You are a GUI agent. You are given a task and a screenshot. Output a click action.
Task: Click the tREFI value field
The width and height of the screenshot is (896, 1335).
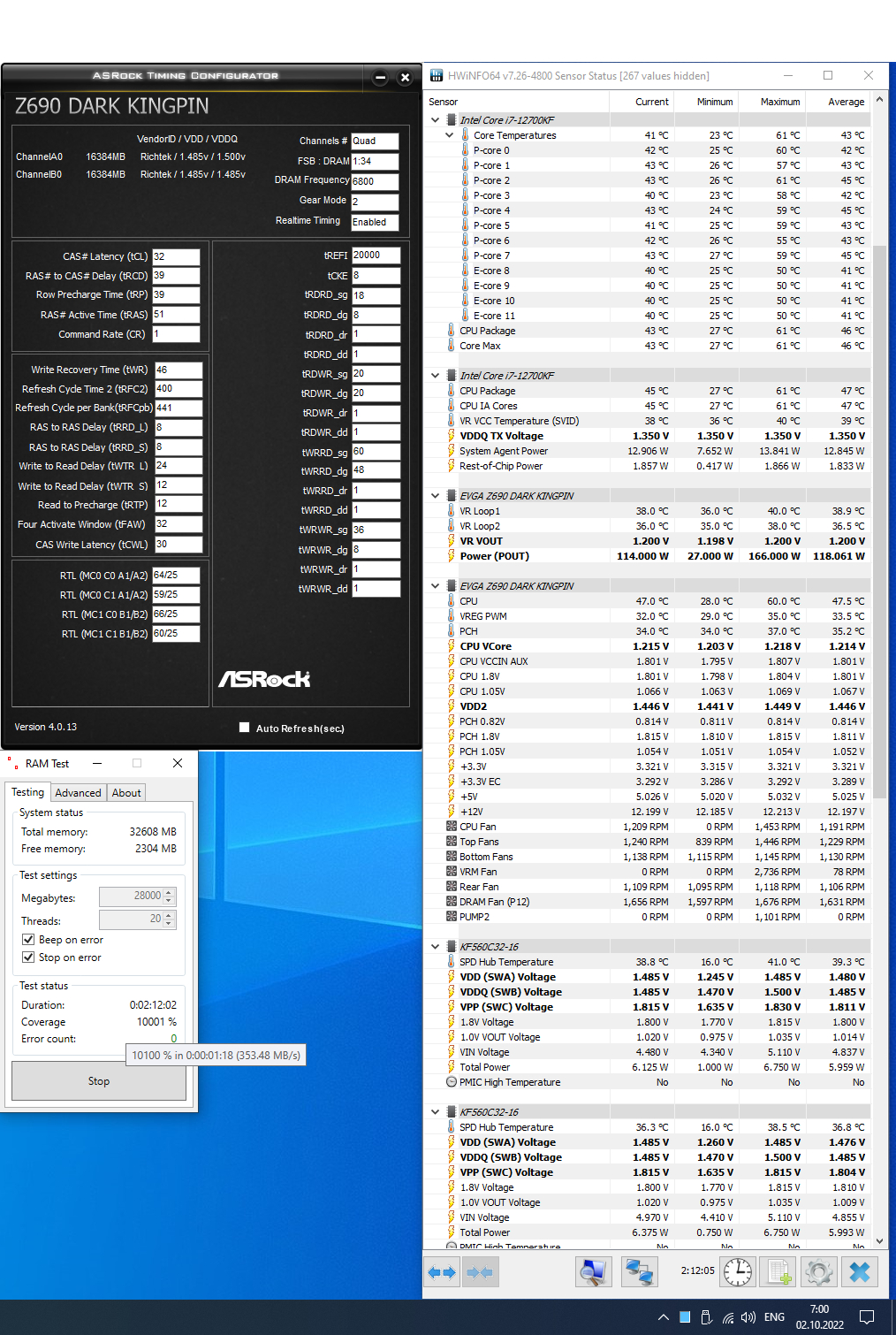pyautogui.click(x=376, y=255)
